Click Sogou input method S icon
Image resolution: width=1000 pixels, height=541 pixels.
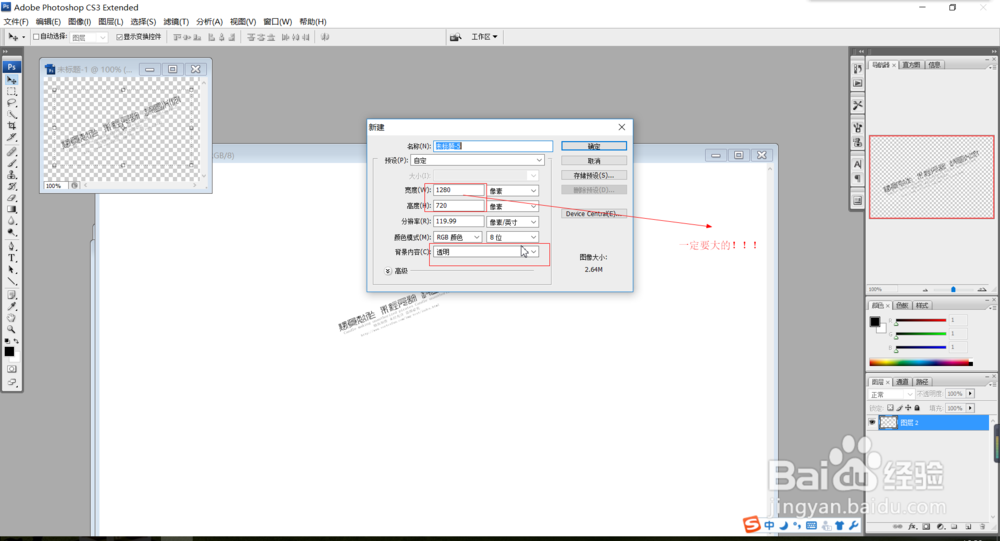pyautogui.click(x=752, y=524)
